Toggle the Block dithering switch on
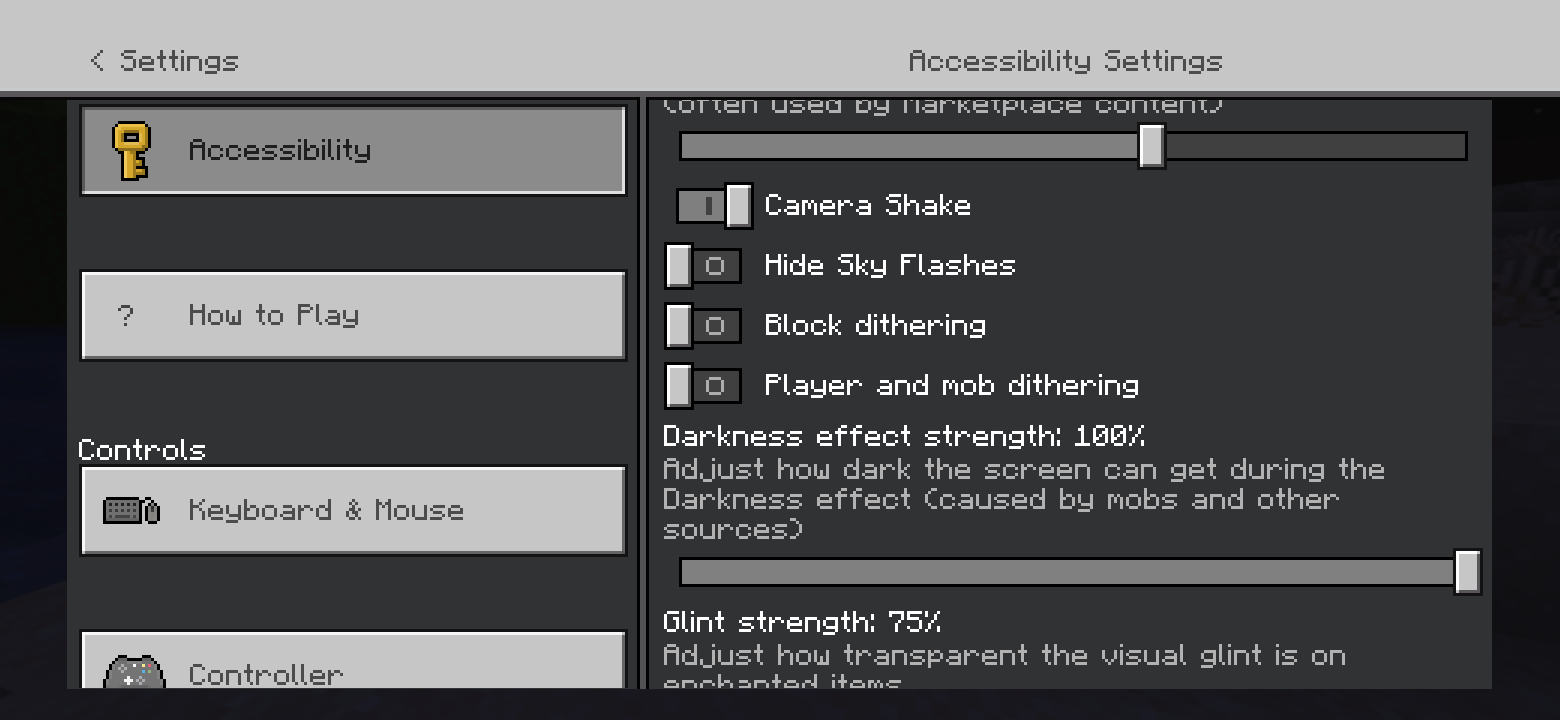1560x720 pixels. 703,326
